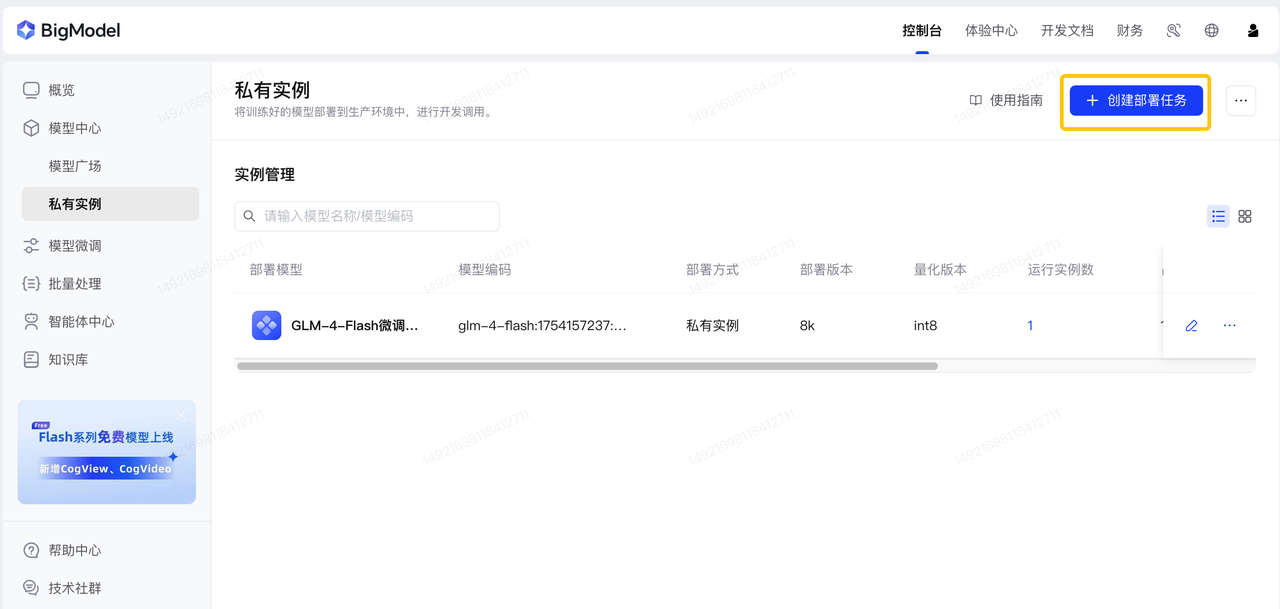
Task: Open the 控制台 tab
Action: (922, 30)
